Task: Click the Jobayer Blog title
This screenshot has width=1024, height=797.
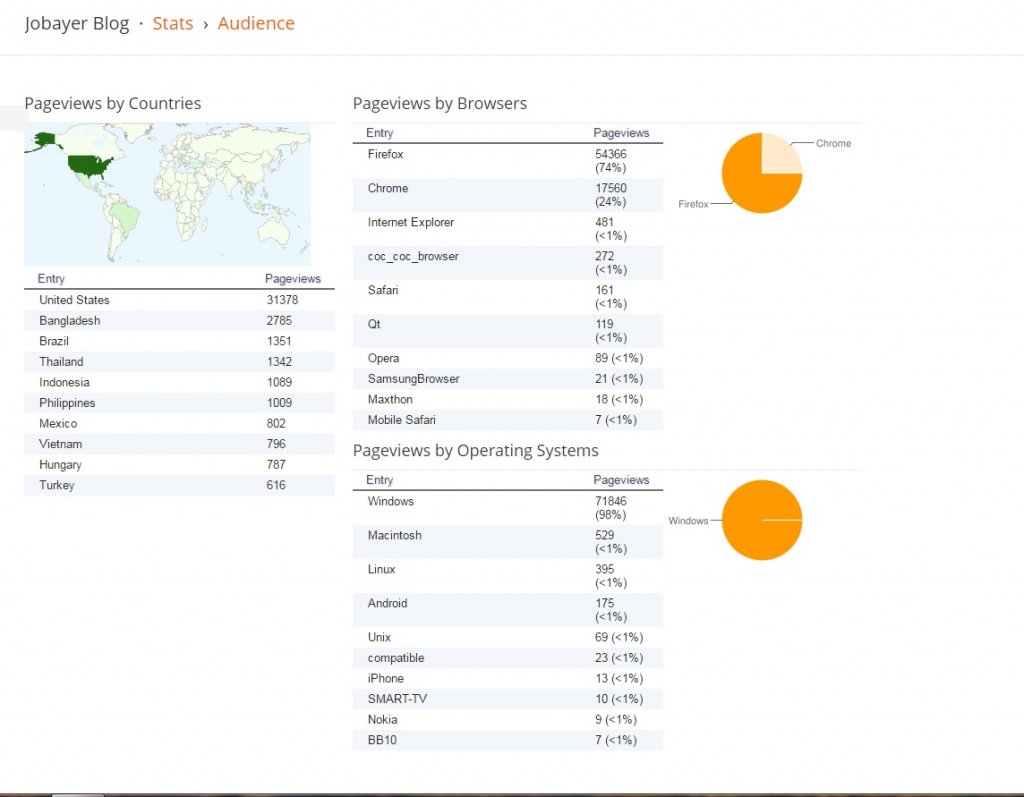Action: (x=77, y=23)
